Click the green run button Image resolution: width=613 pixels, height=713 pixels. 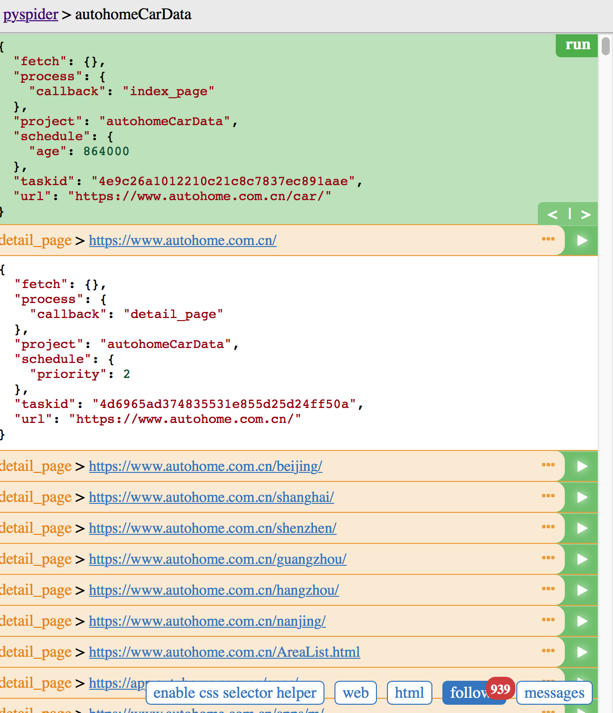(577, 45)
